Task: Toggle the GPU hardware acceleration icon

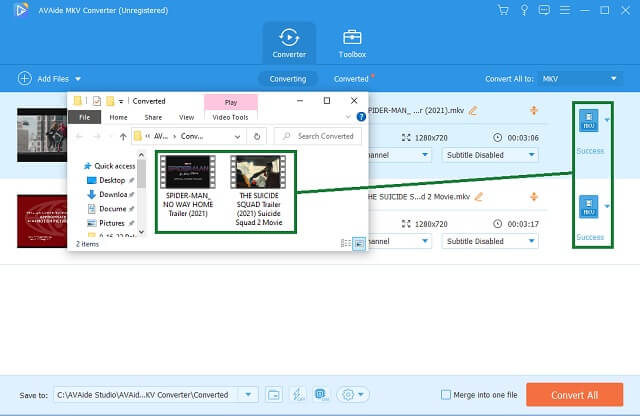Action: tap(321, 395)
